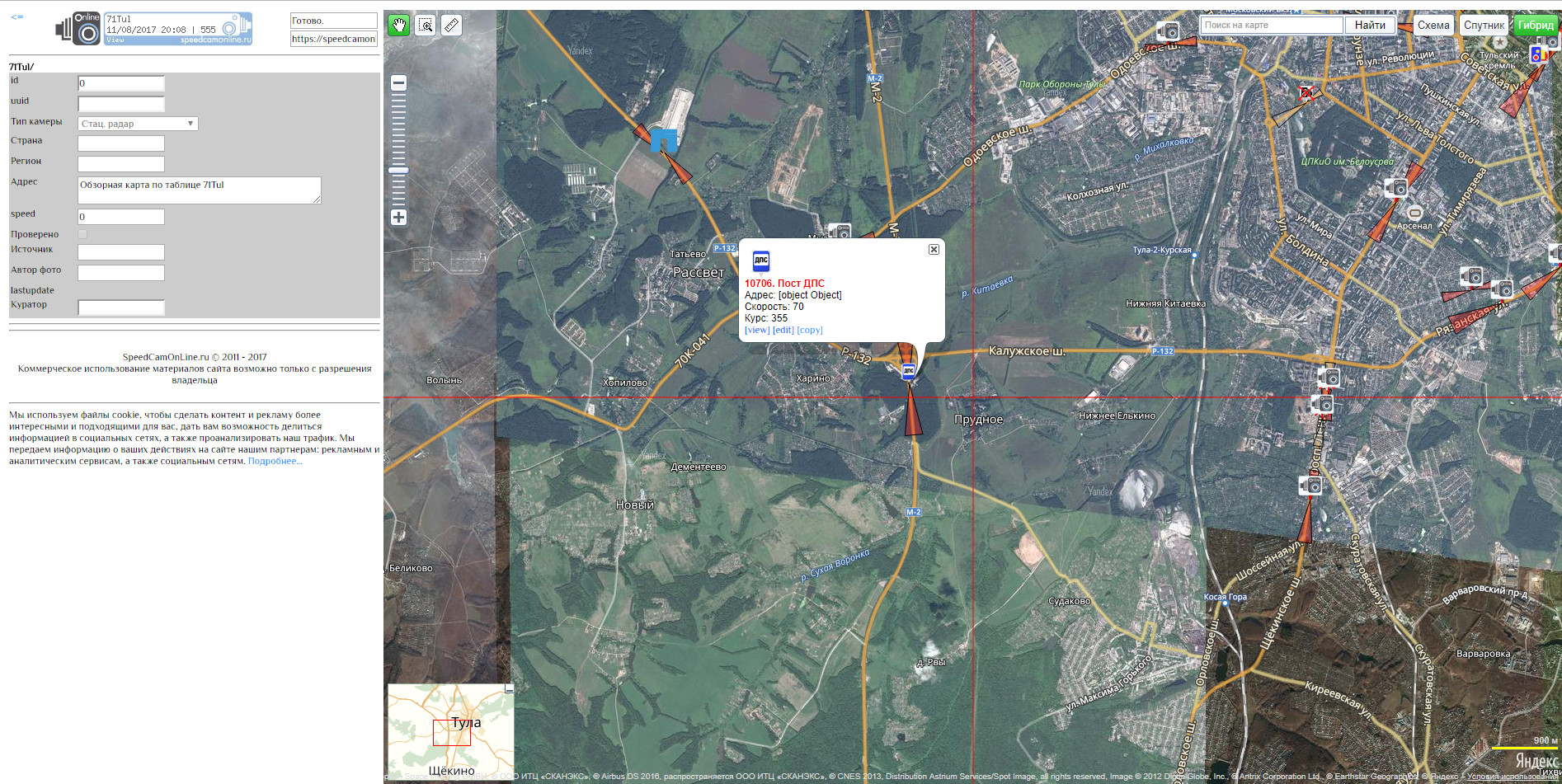Close the Пост ДПС info balloon
This screenshot has height=784, width=1562.
[x=934, y=249]
